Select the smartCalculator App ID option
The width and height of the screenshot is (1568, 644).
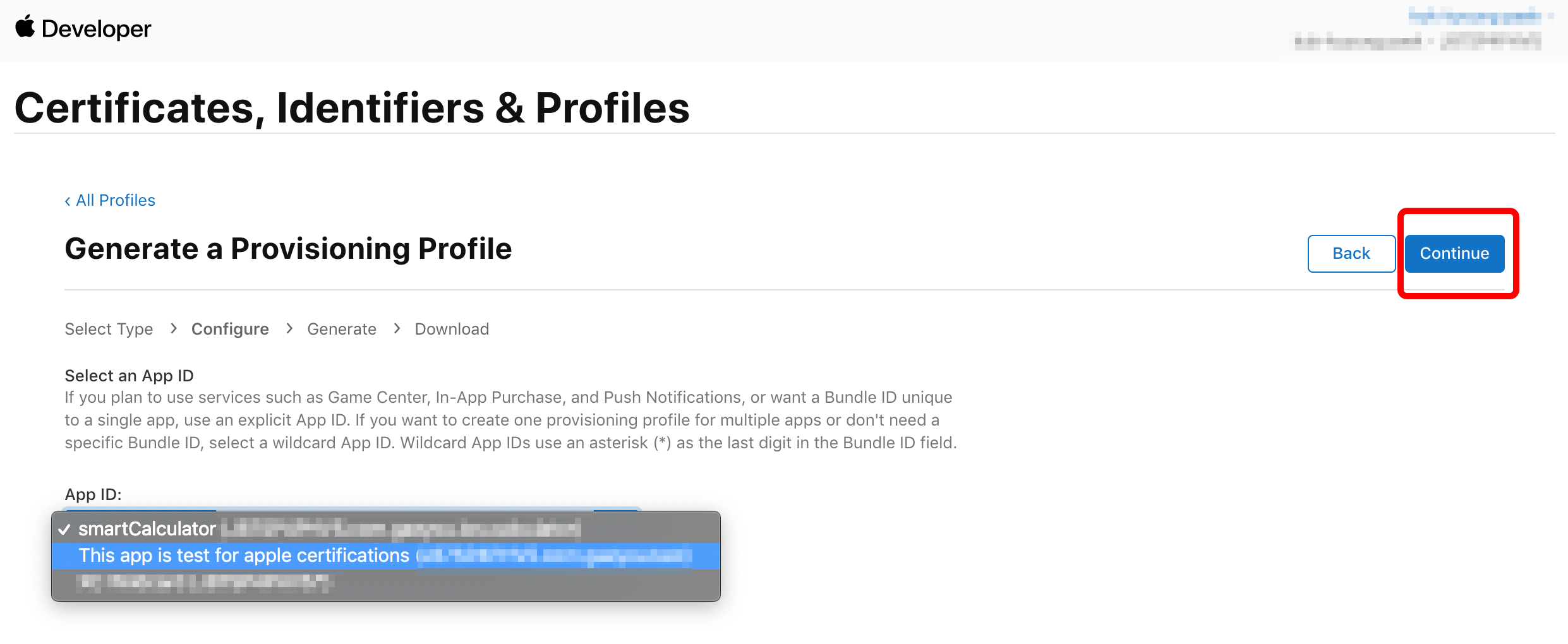(x=386, y=528)
